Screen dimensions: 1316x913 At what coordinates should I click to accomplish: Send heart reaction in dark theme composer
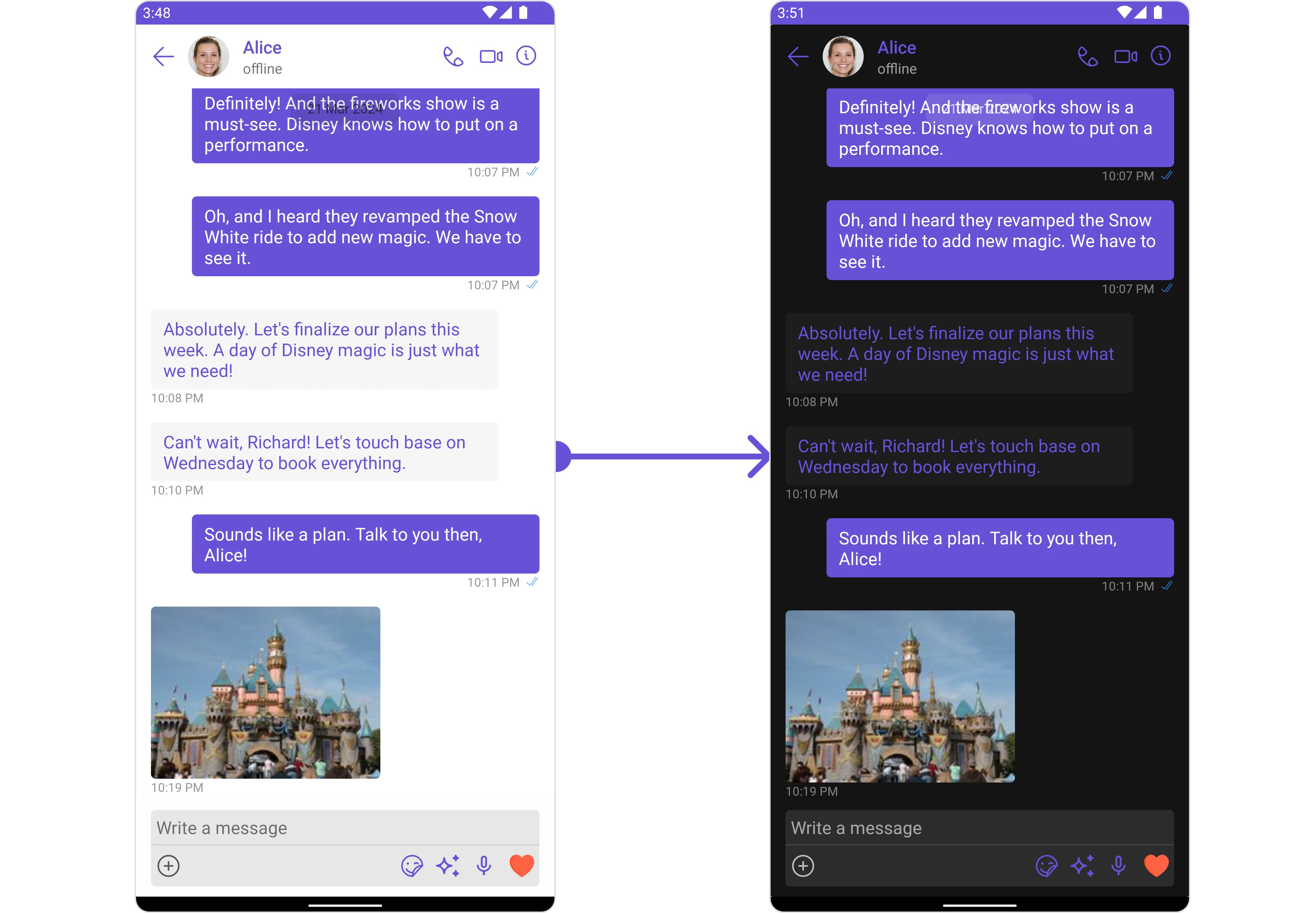1156,866
